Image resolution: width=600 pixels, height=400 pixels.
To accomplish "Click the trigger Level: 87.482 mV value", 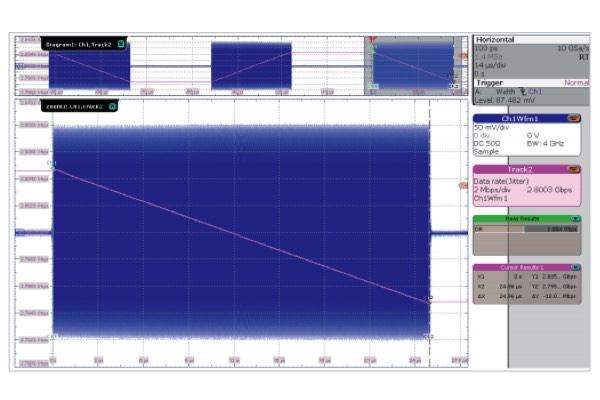I will (504, 100).
